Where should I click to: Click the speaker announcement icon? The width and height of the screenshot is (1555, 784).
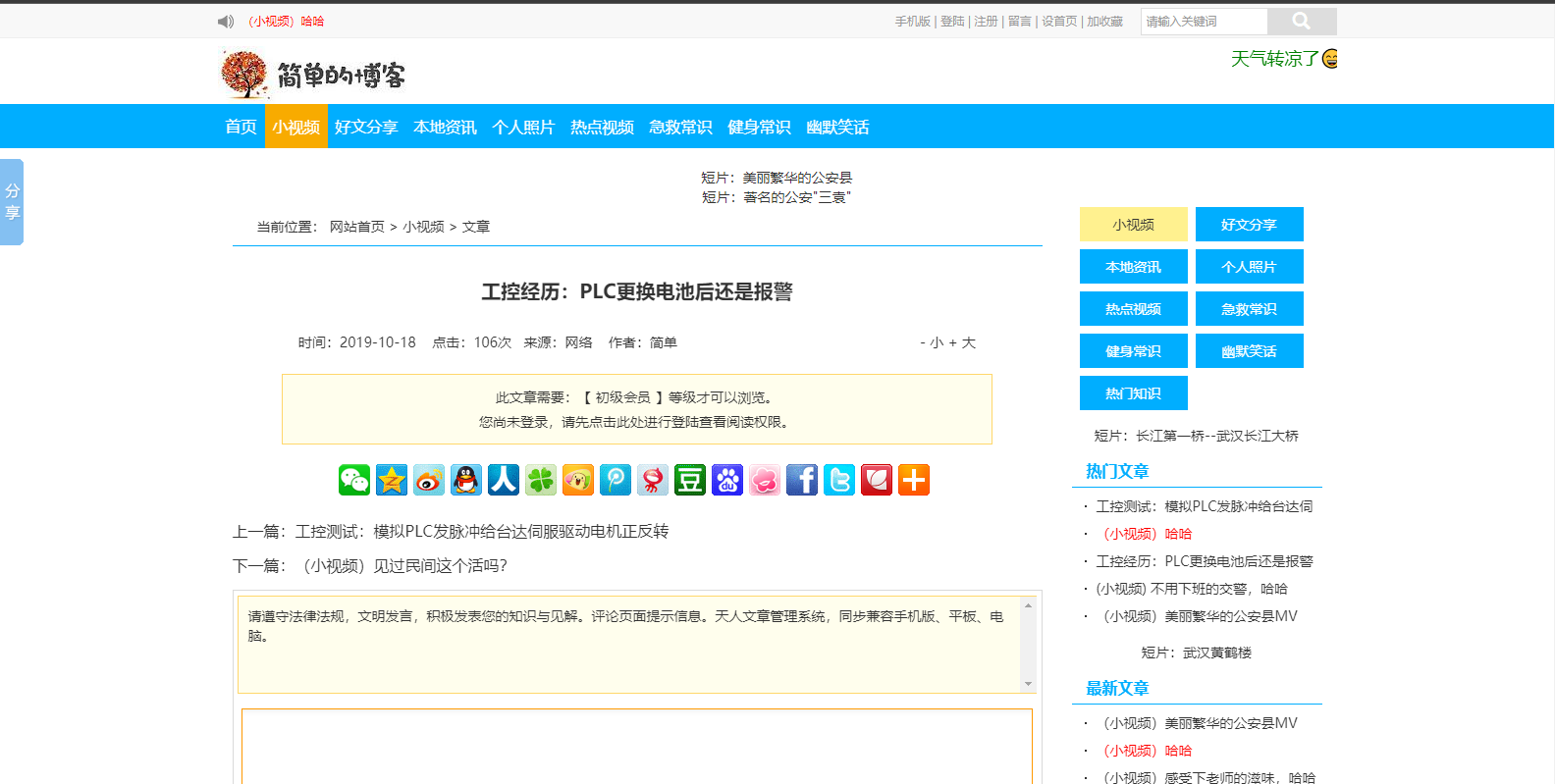pos(226,22)
